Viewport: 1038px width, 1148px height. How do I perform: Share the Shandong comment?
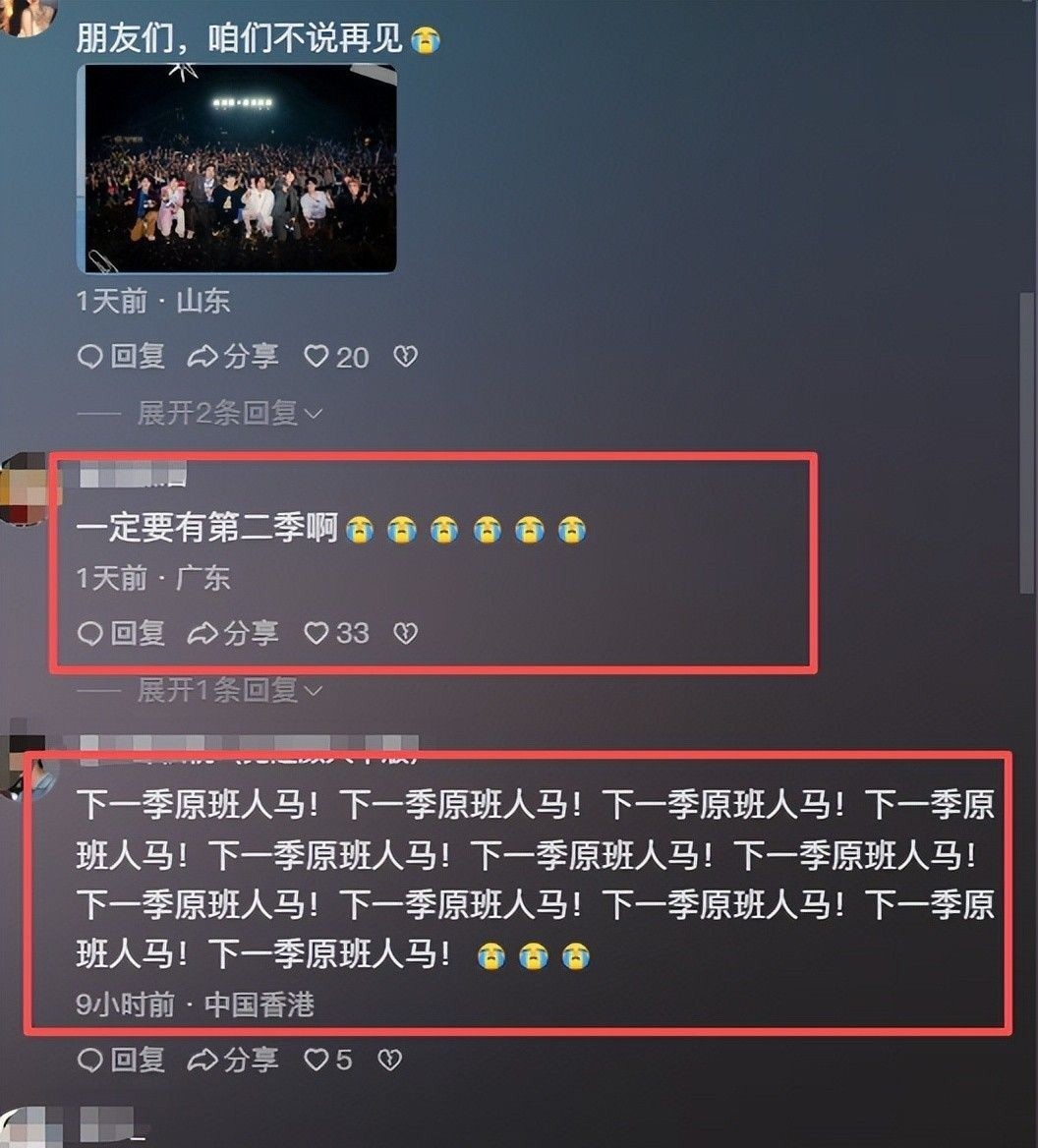click(x=233, y=357)
